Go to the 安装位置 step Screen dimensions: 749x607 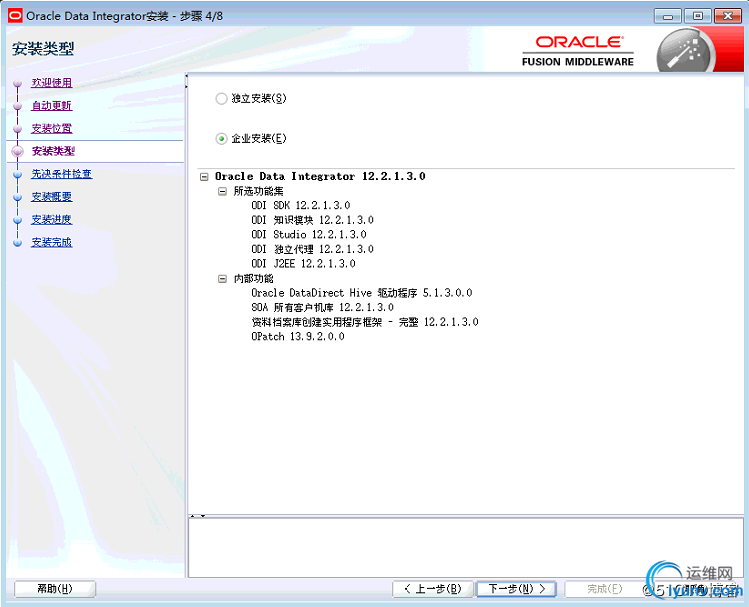(52, 128)
